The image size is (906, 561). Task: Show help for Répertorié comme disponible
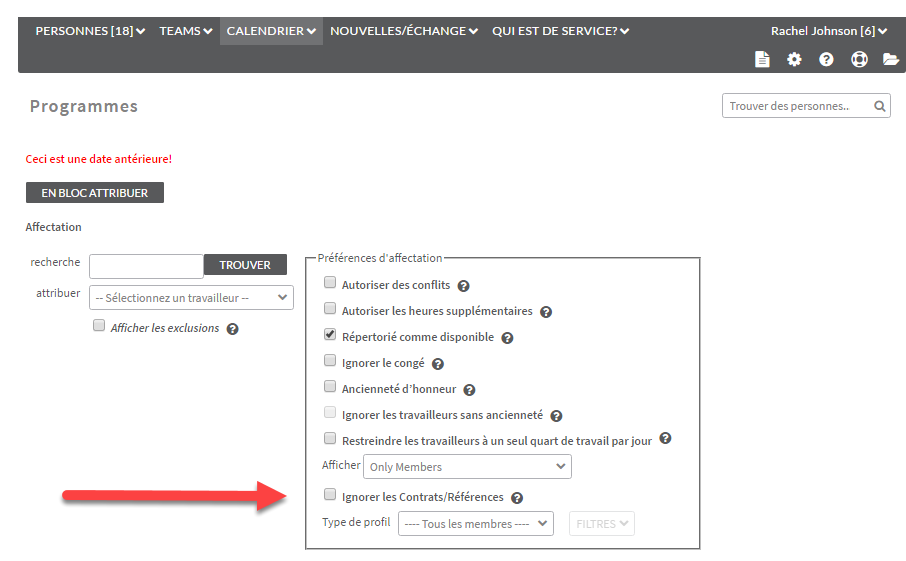507,338
